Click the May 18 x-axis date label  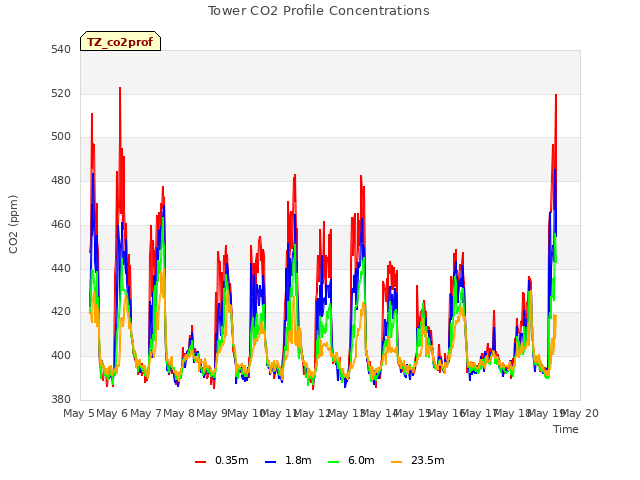coord(512,413)
